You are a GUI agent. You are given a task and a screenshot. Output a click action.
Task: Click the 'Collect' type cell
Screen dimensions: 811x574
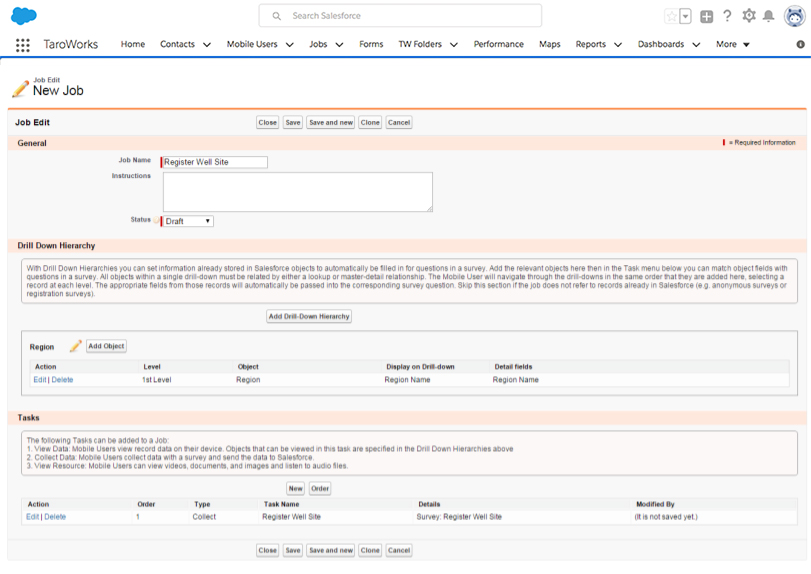[204, 517]
